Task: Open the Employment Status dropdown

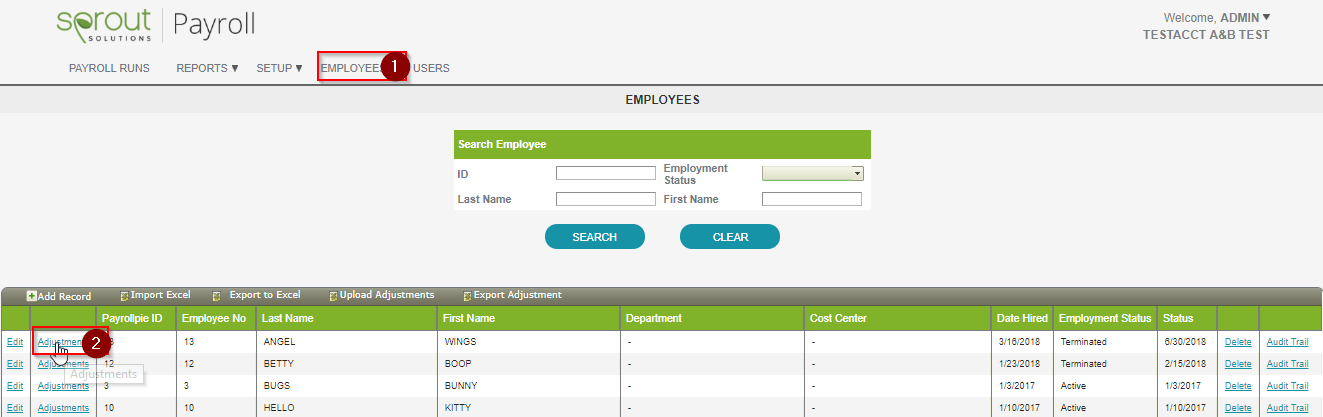Action: click(812, 173)
